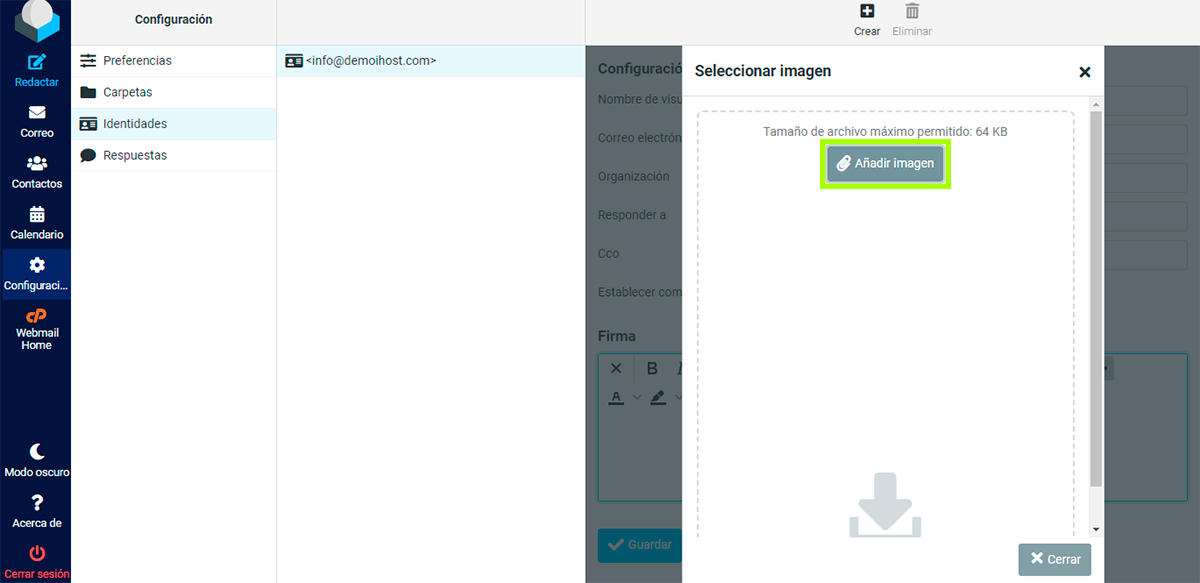Image resolution: width=1200 pixels, height=583 pixels.
Task: Select Preferencias in settings list
Action: 137,61
